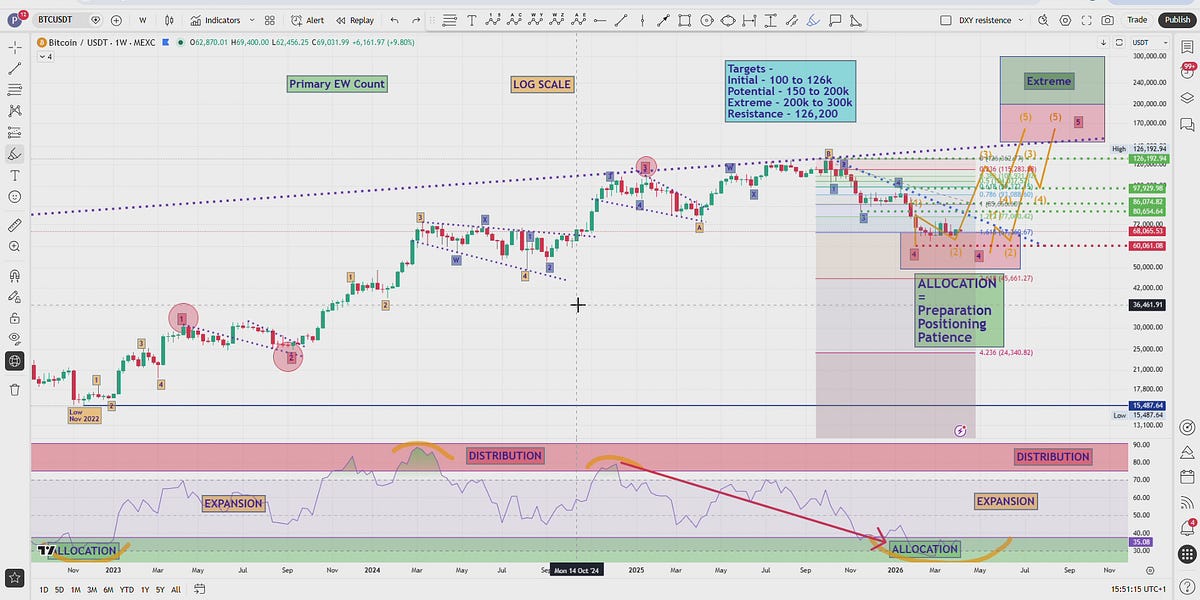Open the indicator templates grid

coord(269,19)
